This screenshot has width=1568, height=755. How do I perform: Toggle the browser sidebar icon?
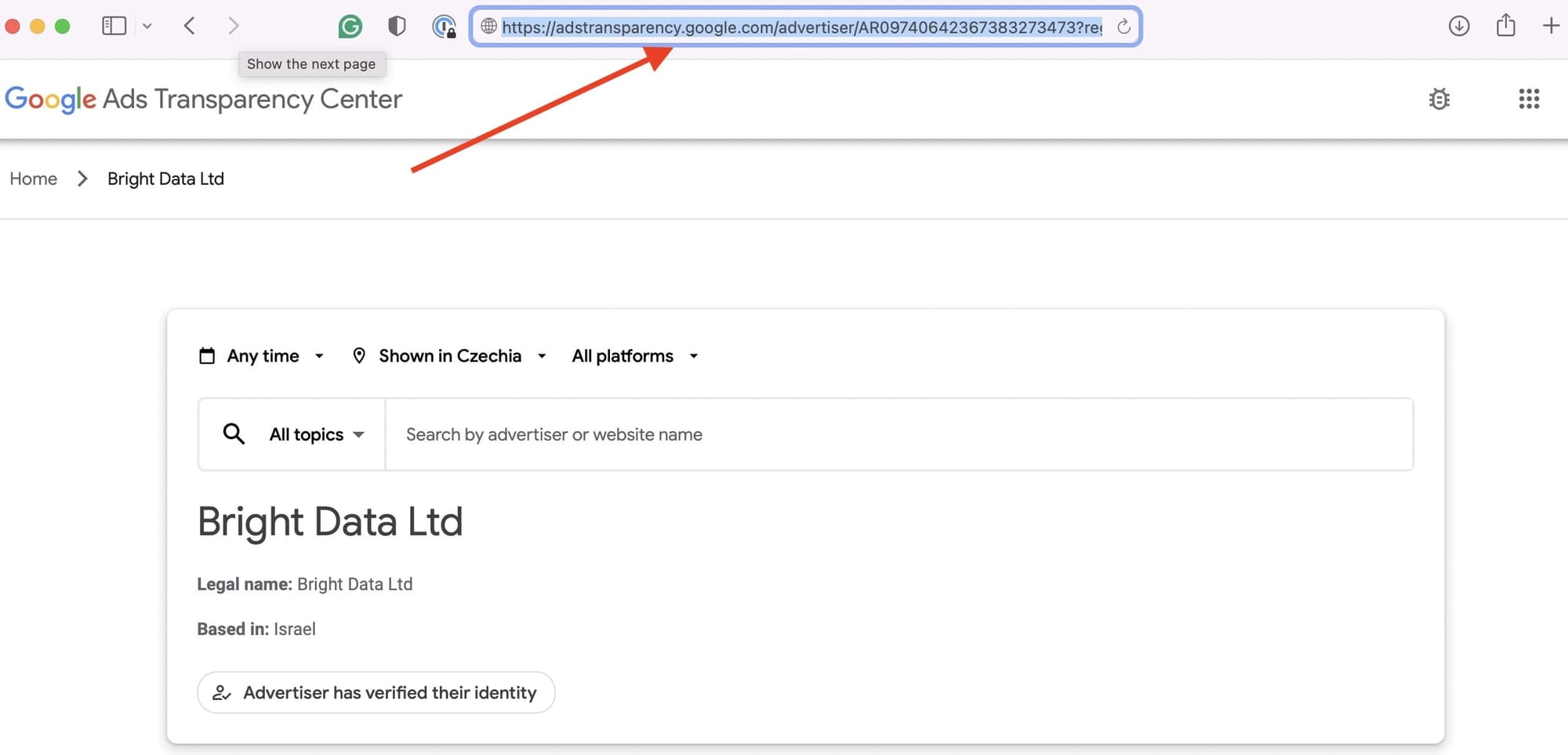tap(114, 26)
